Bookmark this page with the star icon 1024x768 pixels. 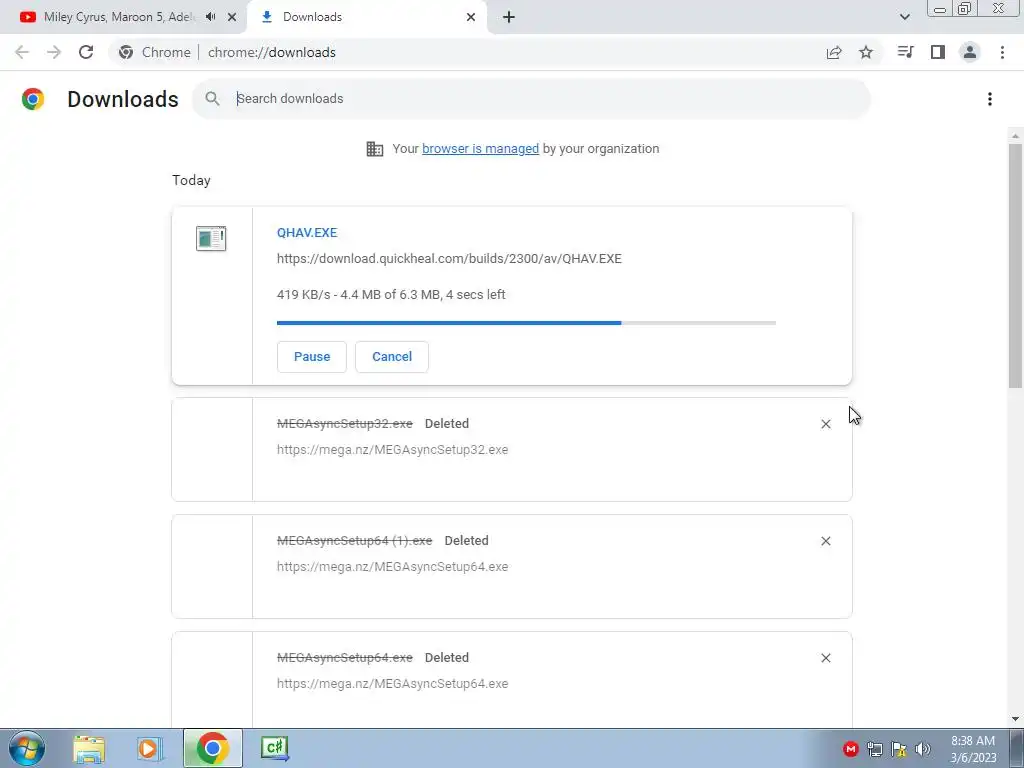coord(866,52)
